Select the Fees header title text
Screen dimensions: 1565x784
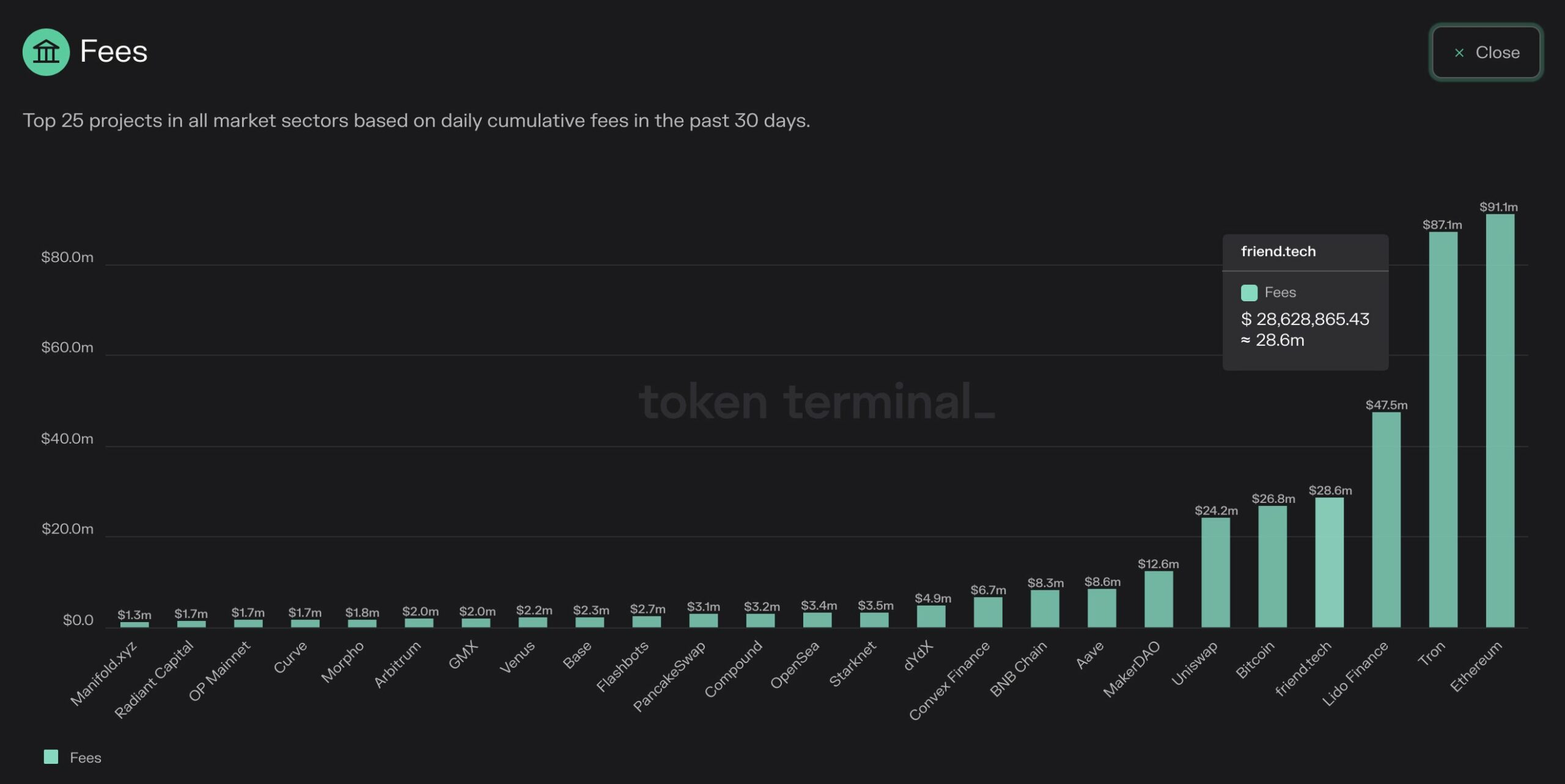[x=113, y=51]
